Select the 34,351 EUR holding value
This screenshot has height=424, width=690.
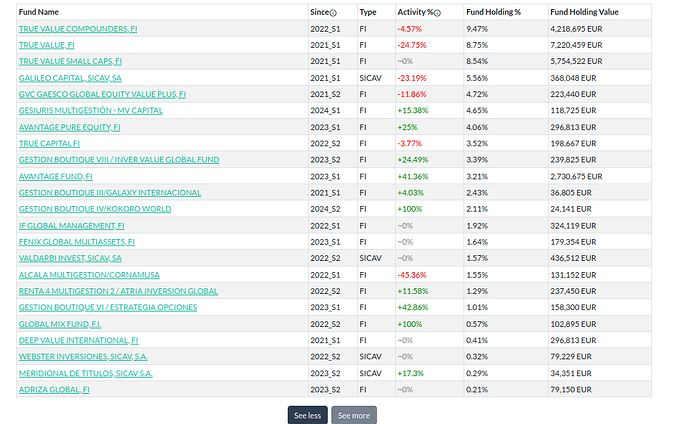(571, 374)
